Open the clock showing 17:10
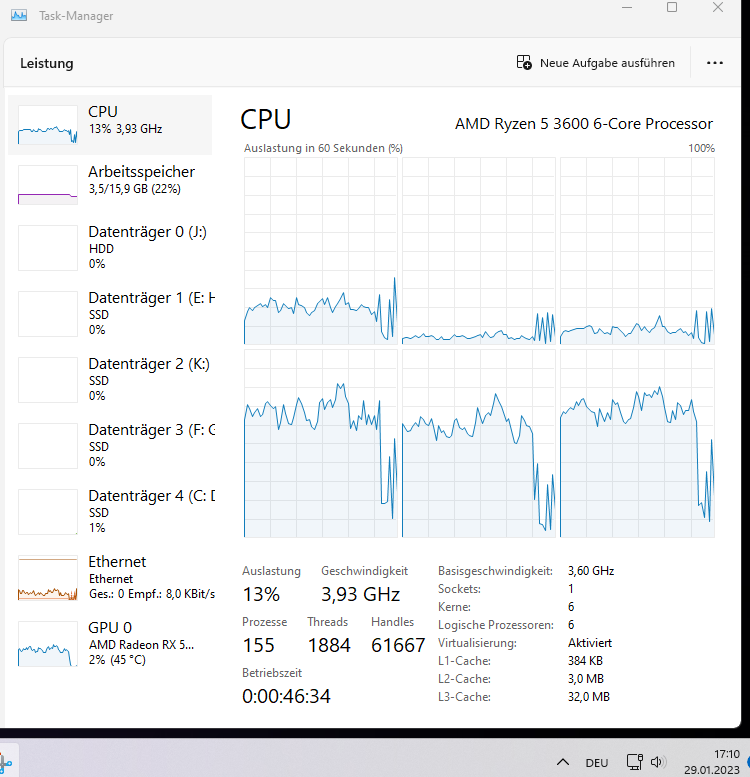Viewport: 750px width, 777px height. click(x=712, y=762)
